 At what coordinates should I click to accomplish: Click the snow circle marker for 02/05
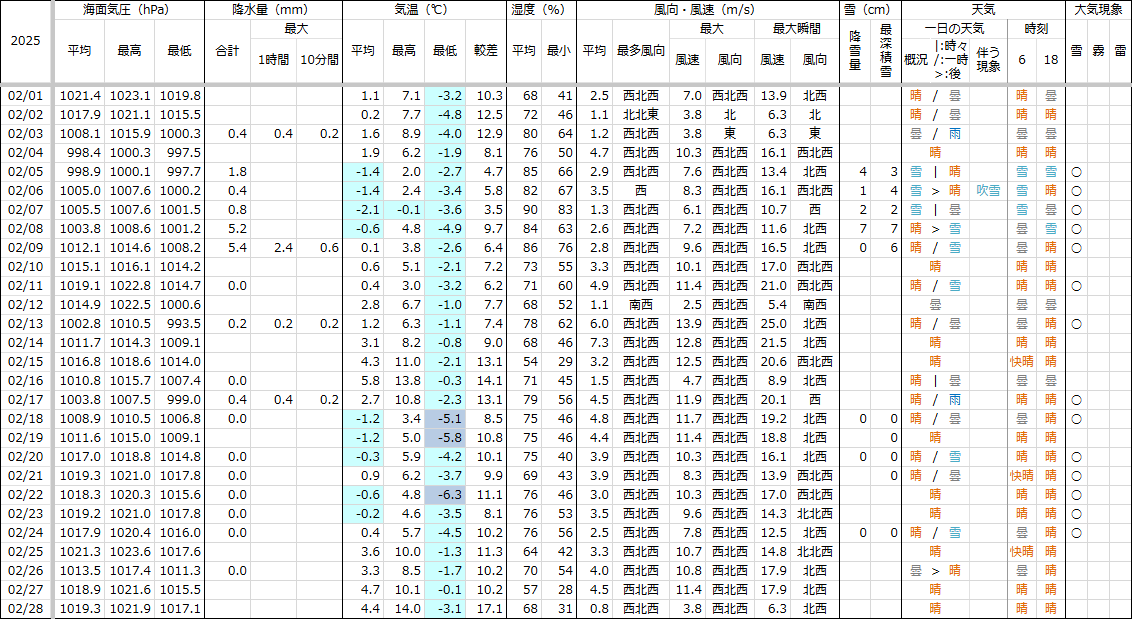tap(1076, 172)
